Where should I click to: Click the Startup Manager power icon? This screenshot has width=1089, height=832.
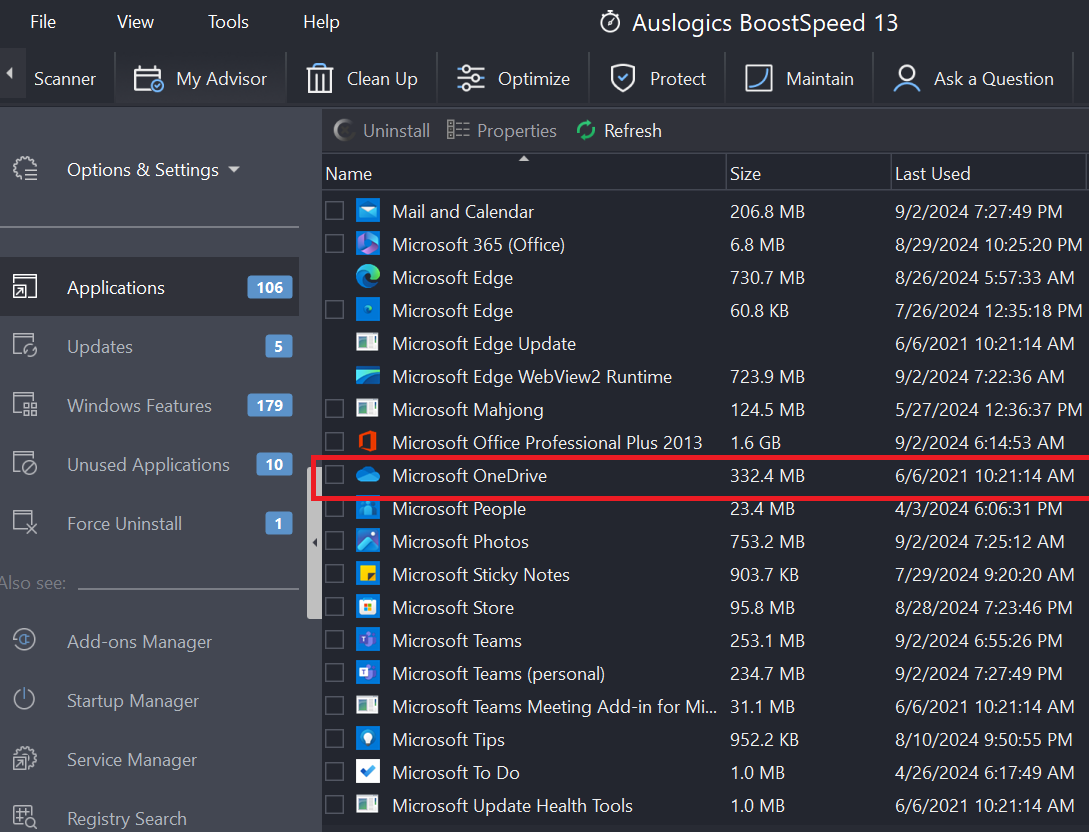(x=24, y=699)
